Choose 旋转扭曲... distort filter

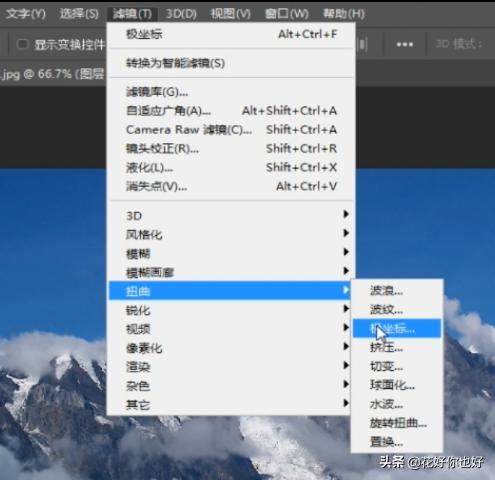[397, 423]
